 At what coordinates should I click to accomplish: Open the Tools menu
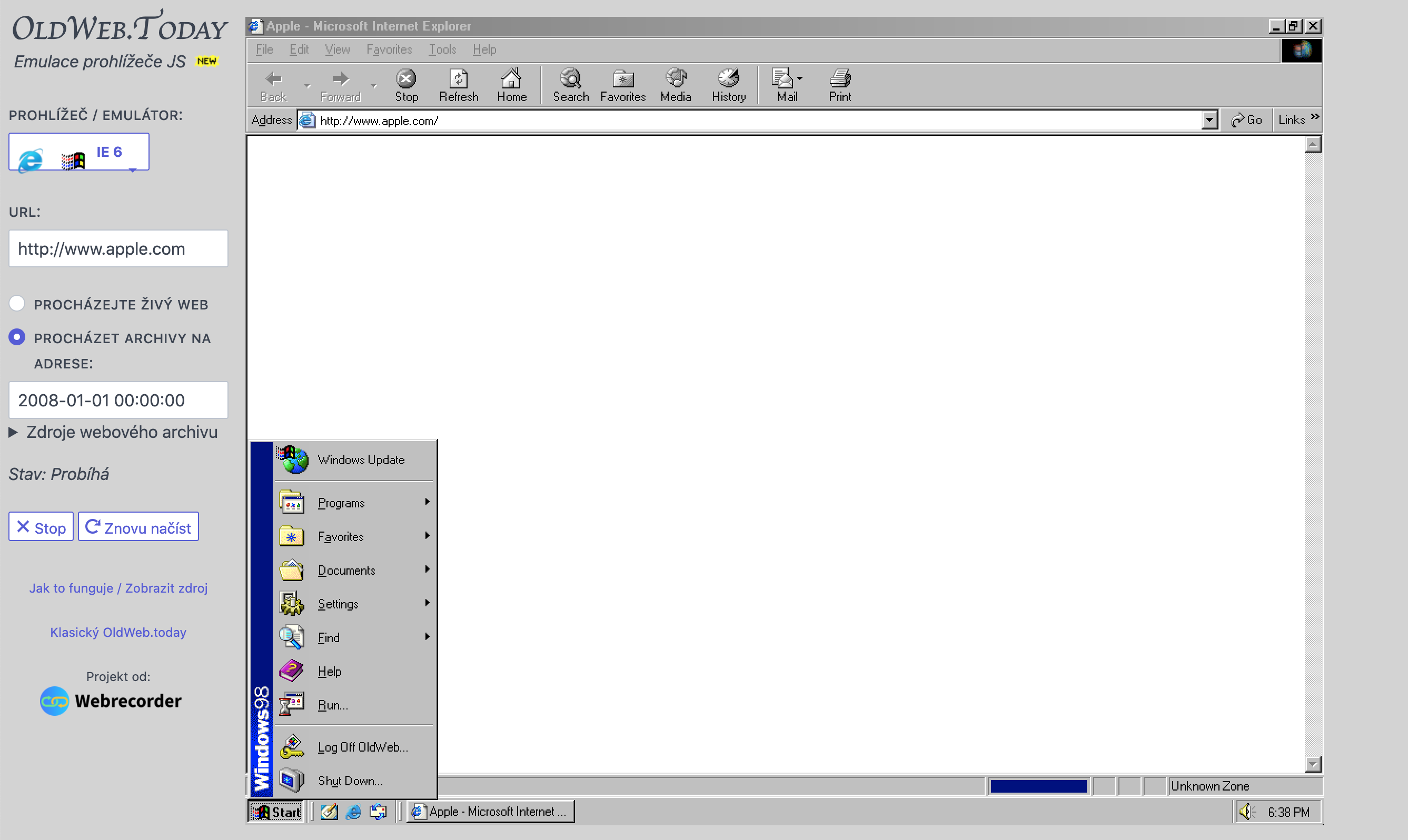[x=442, y=49]
